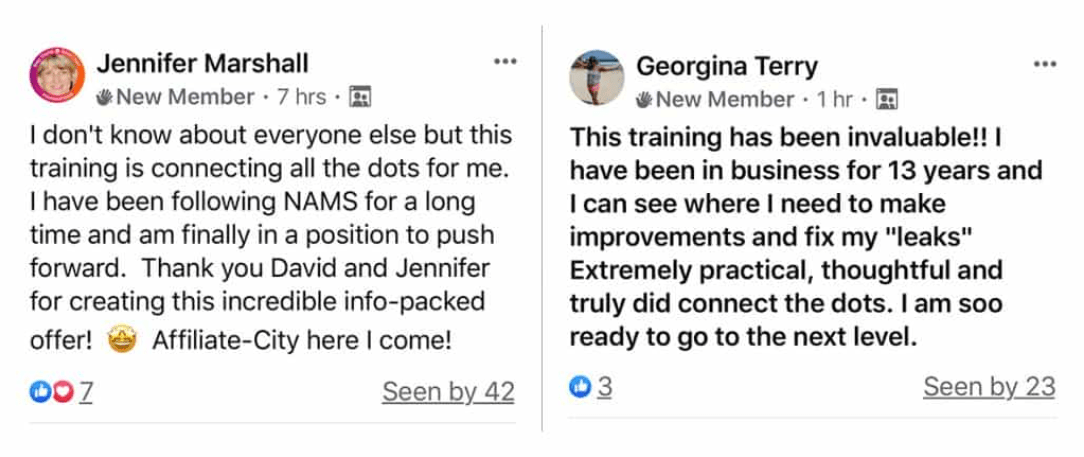The image size is (1084, 457).
Task: Click group audience icon beside "1 hr"
Action: [x=887, y=99]
